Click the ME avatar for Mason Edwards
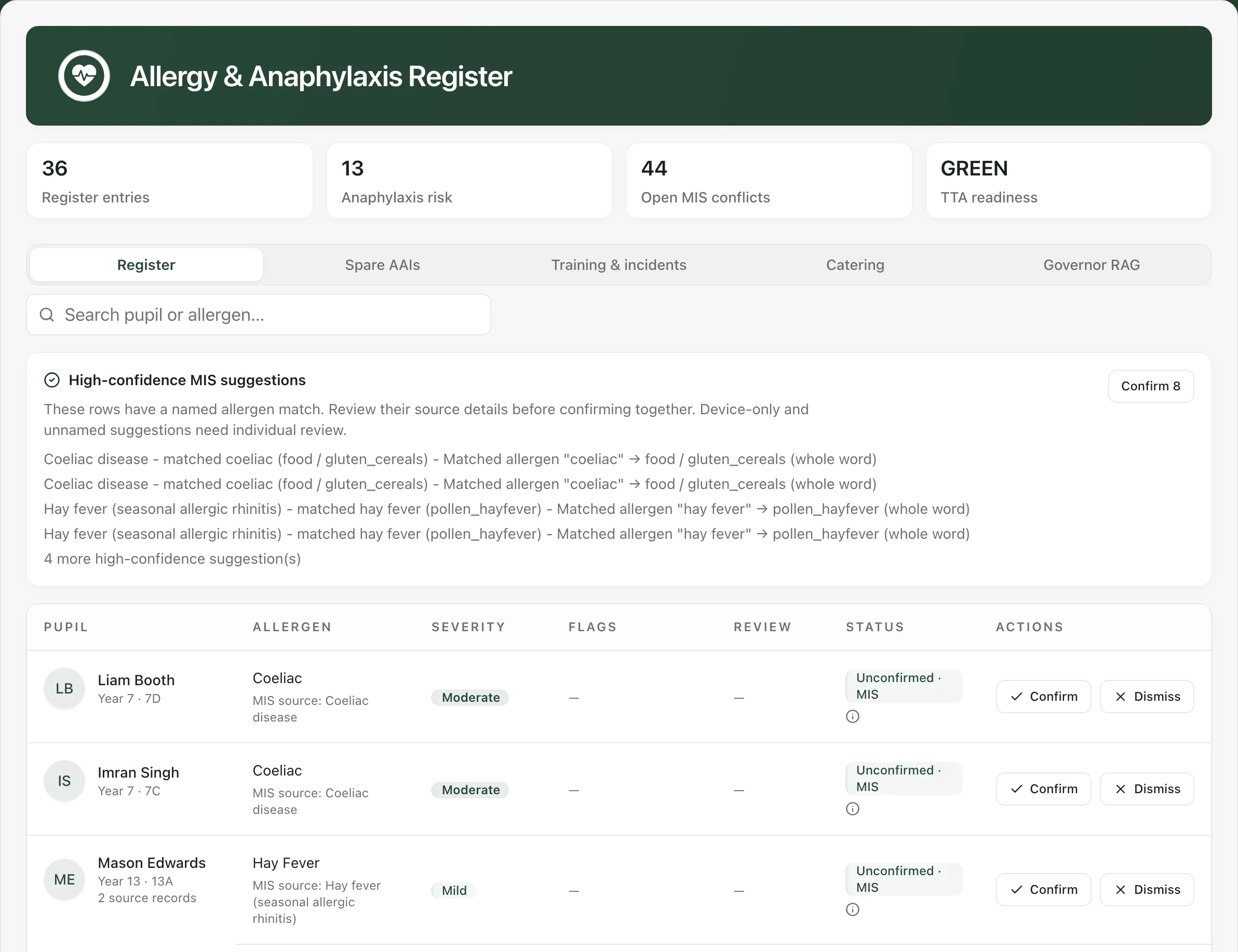 pyautogui.click(x=64, y=879)
